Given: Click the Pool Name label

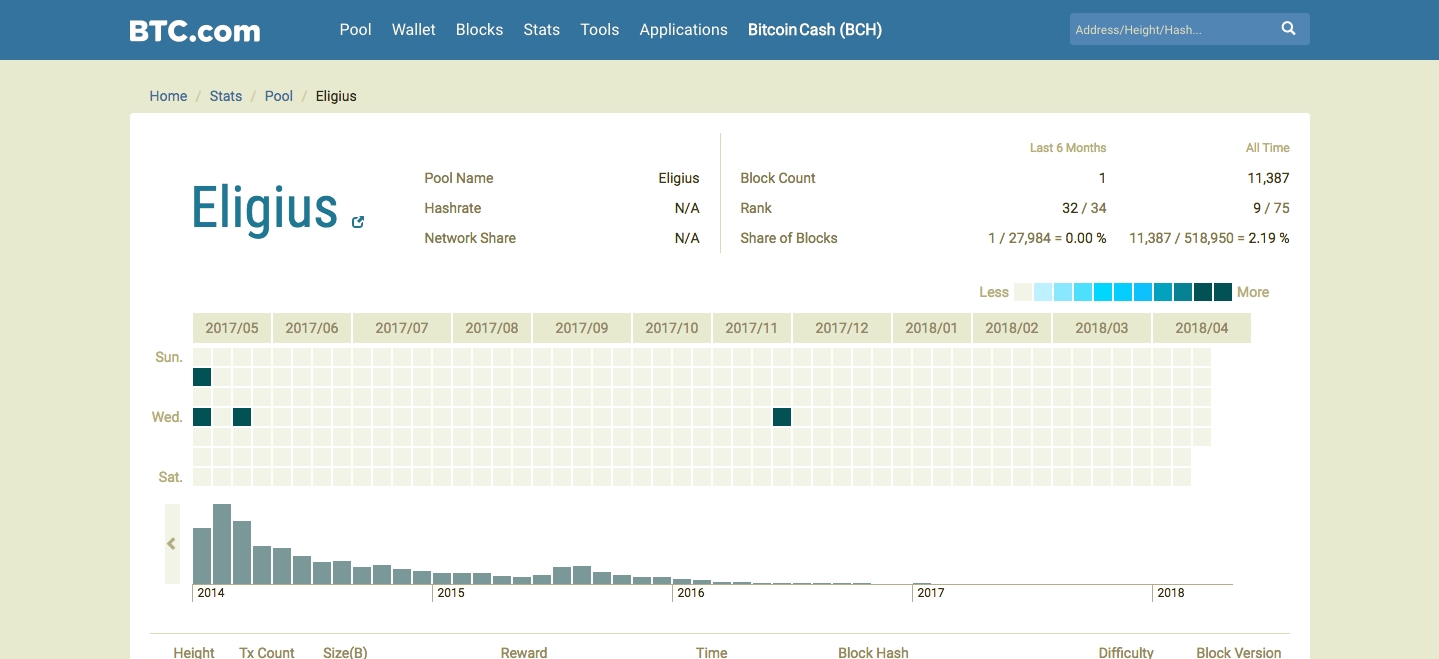Looking at the screenshot, I should 459,178.
